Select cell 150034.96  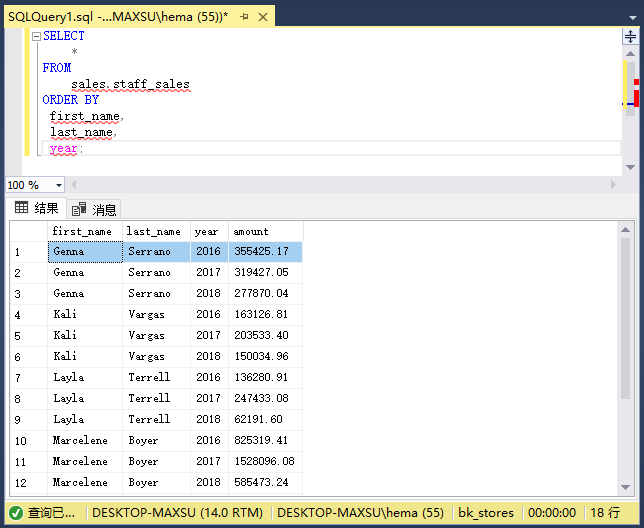tap(265, 356)
